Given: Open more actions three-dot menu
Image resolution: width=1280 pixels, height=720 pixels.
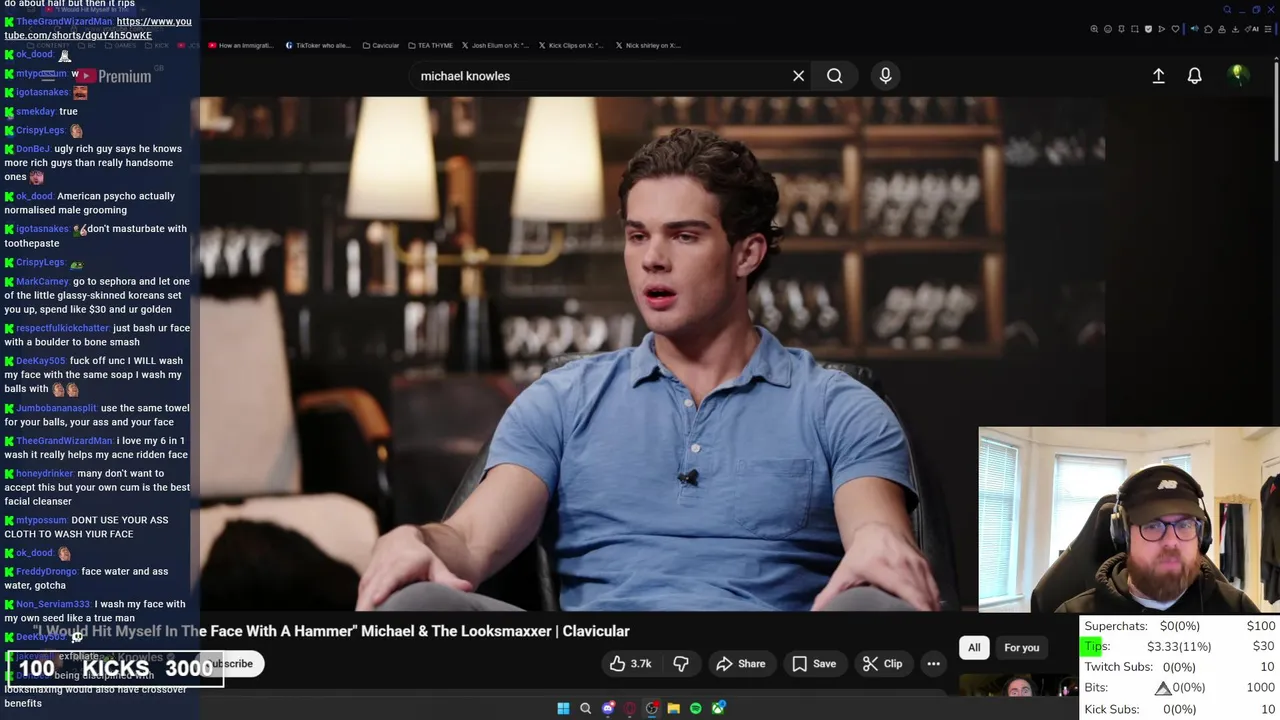Looking at the screenshot, I should (x=933, y=664).
